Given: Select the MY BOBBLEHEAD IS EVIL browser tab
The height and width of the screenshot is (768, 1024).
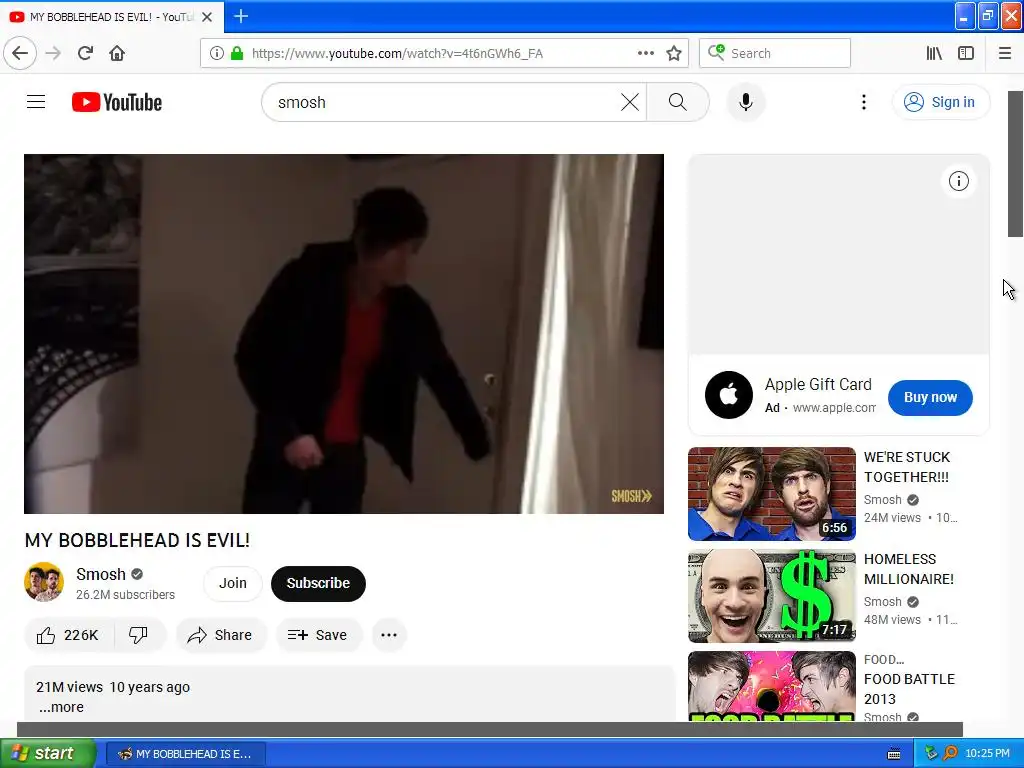Looking at the screenshot, I should click(x=112, y=17).
